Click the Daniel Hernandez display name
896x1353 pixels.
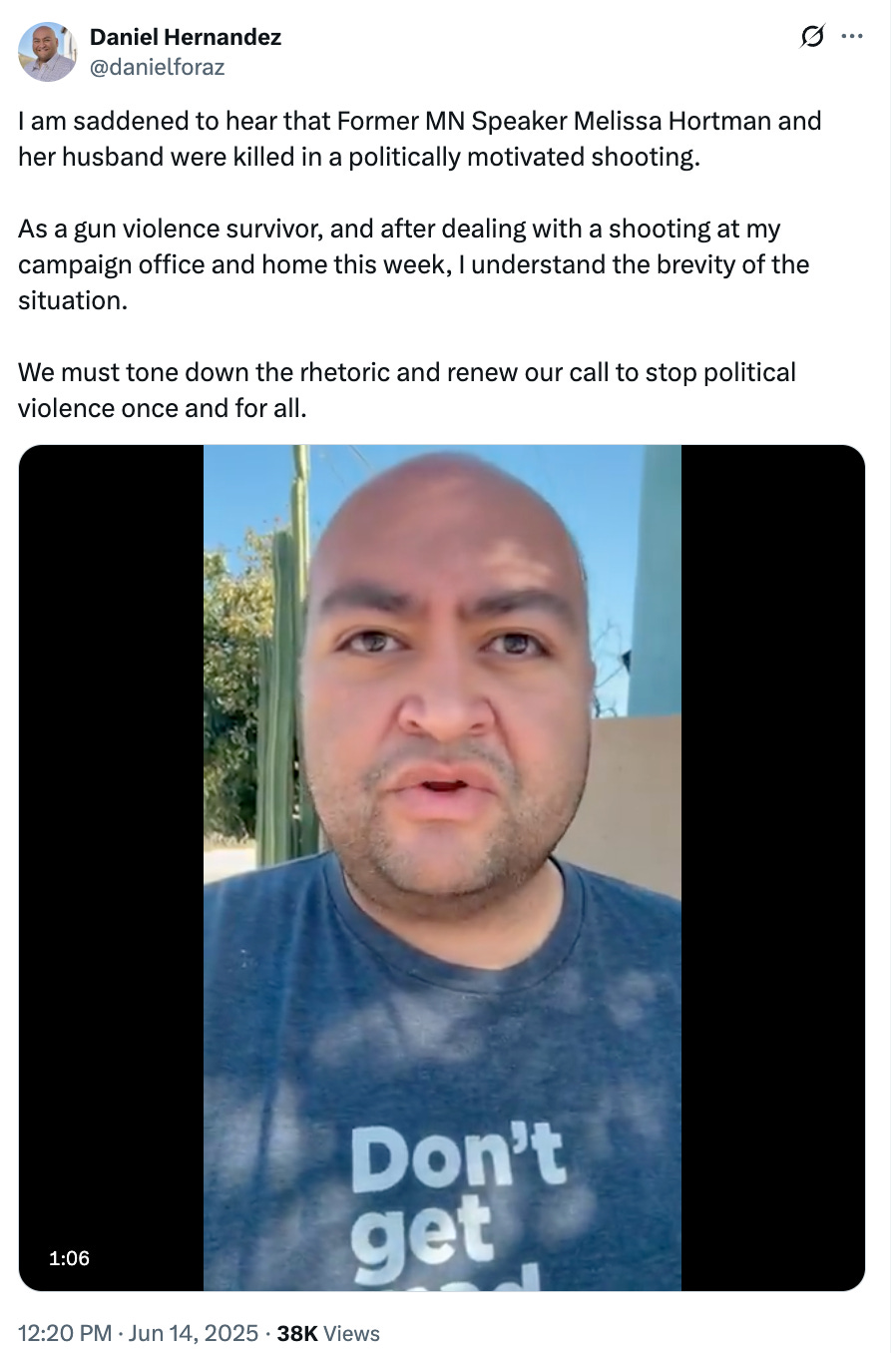[x=186, y=37]
